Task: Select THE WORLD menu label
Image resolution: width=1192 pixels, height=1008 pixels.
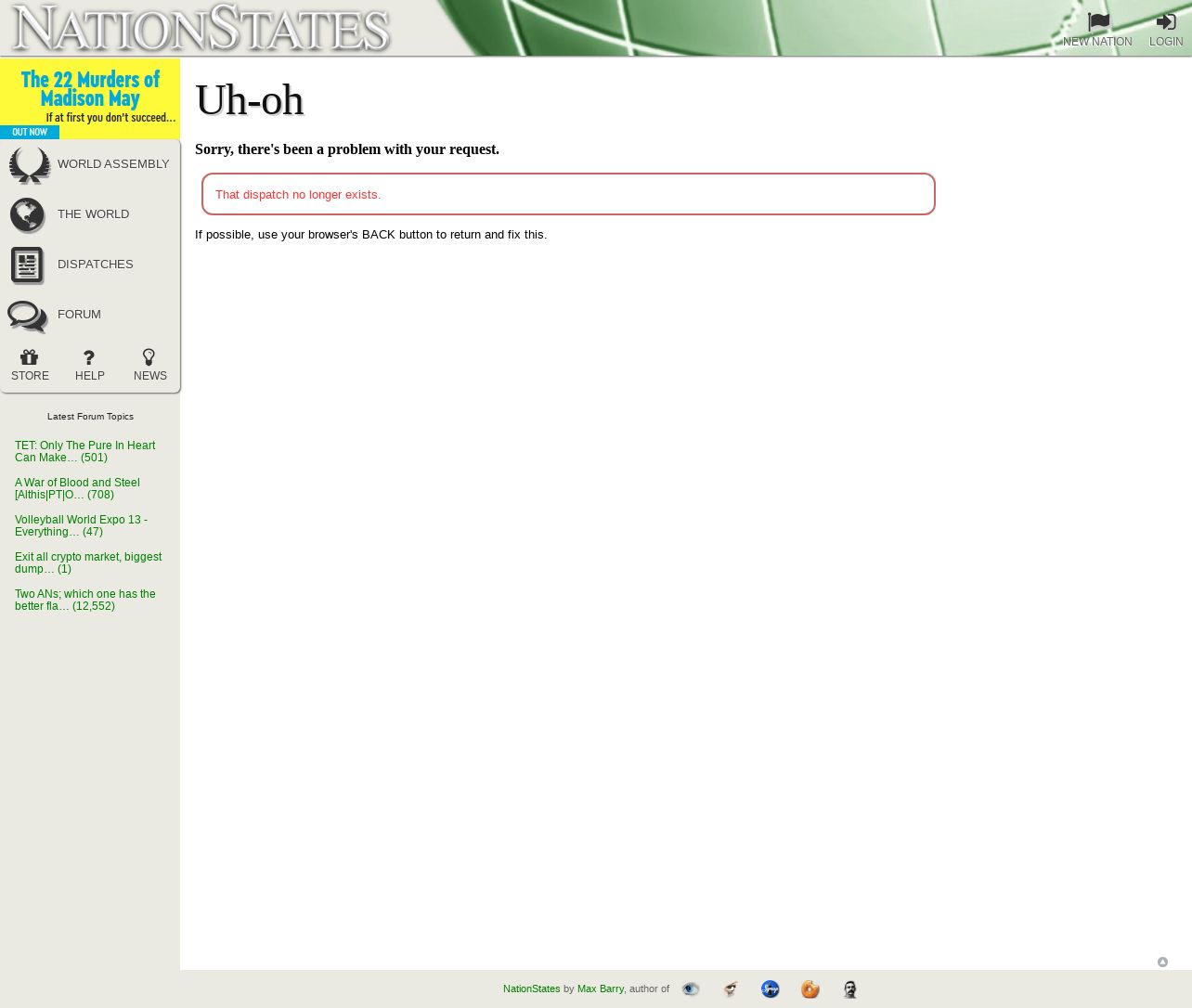Action: [93, 214]
